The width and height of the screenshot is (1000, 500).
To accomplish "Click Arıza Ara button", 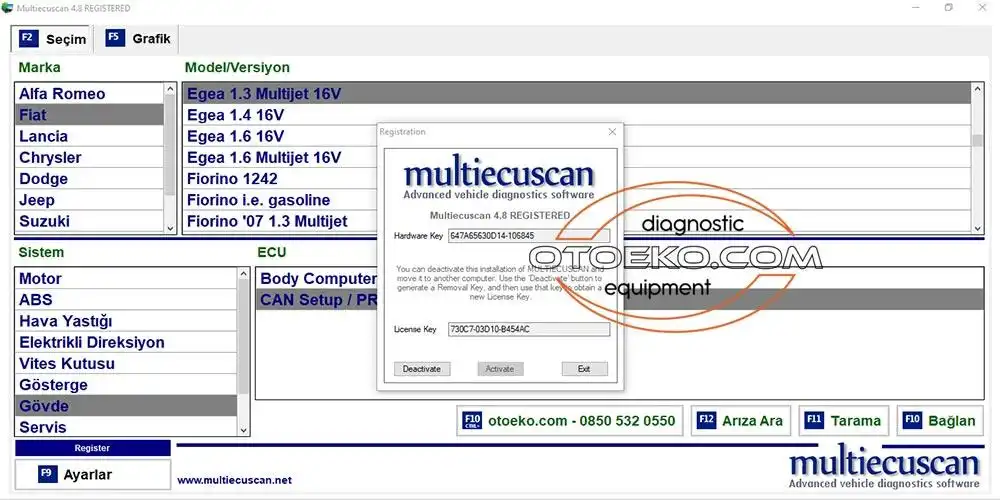I will point(740,421).
